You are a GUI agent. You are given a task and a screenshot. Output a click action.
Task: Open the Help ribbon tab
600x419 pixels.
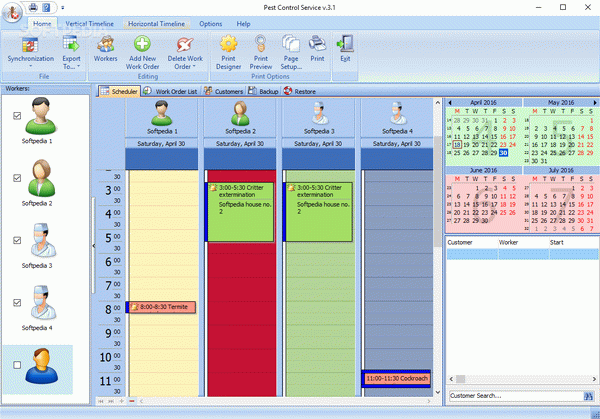tap(243, 24)
